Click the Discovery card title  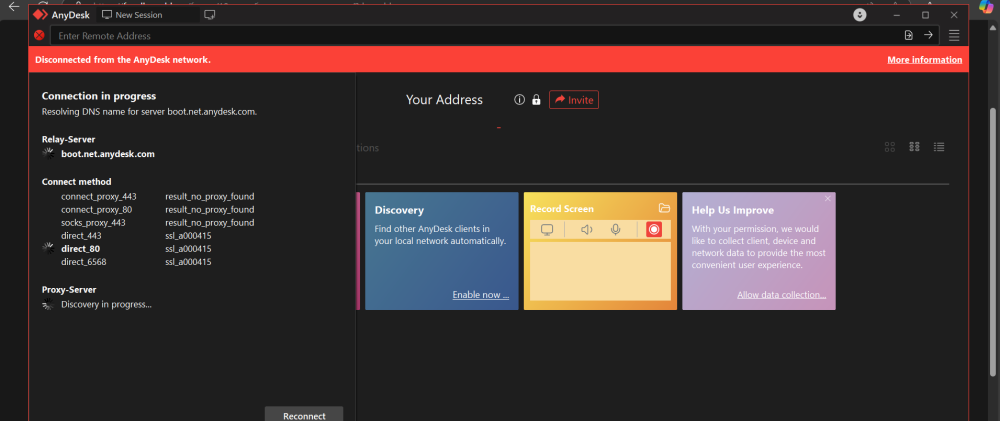[x=399, y=210]
